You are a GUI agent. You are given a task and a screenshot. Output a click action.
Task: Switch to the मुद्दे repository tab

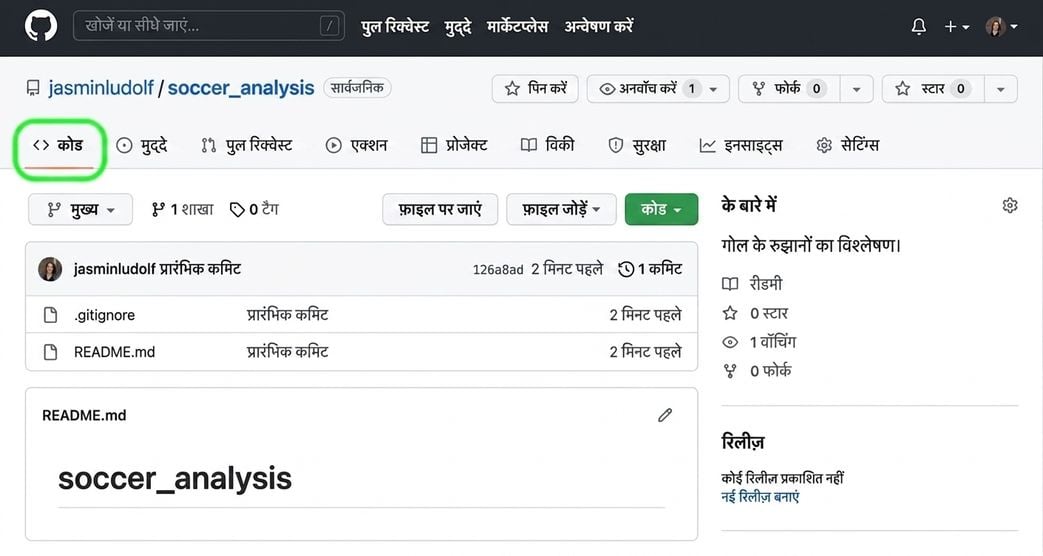click(142, 145)
